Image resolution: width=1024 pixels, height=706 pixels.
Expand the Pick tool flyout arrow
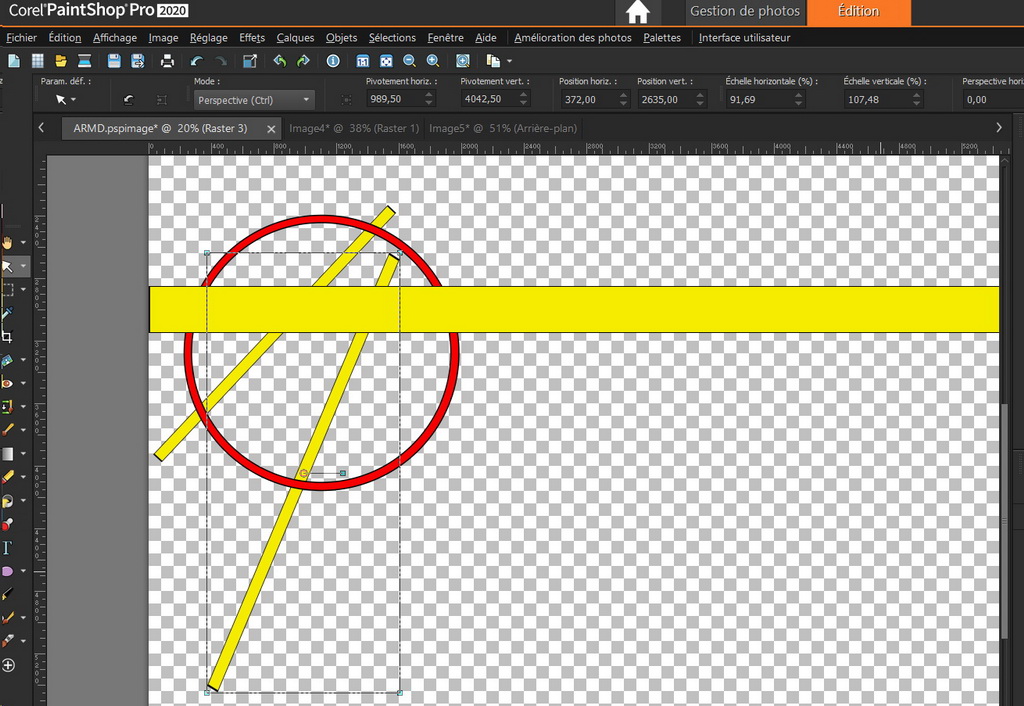pos(24,266)
